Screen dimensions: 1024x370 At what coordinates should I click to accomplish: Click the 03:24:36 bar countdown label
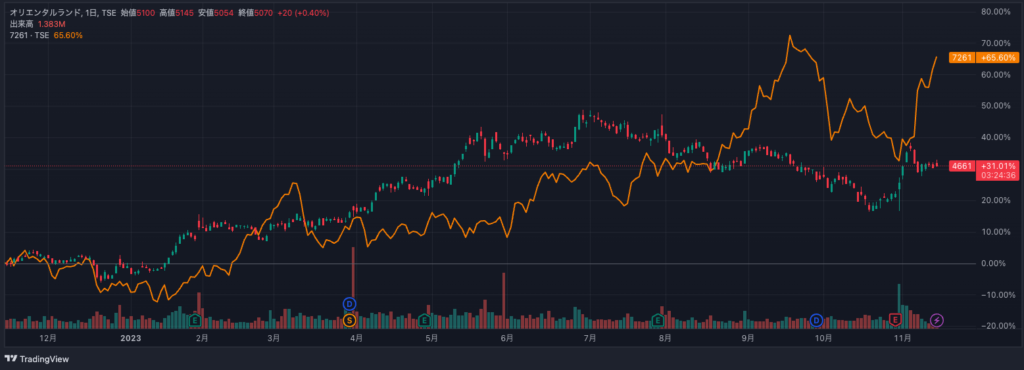[997, 175]
